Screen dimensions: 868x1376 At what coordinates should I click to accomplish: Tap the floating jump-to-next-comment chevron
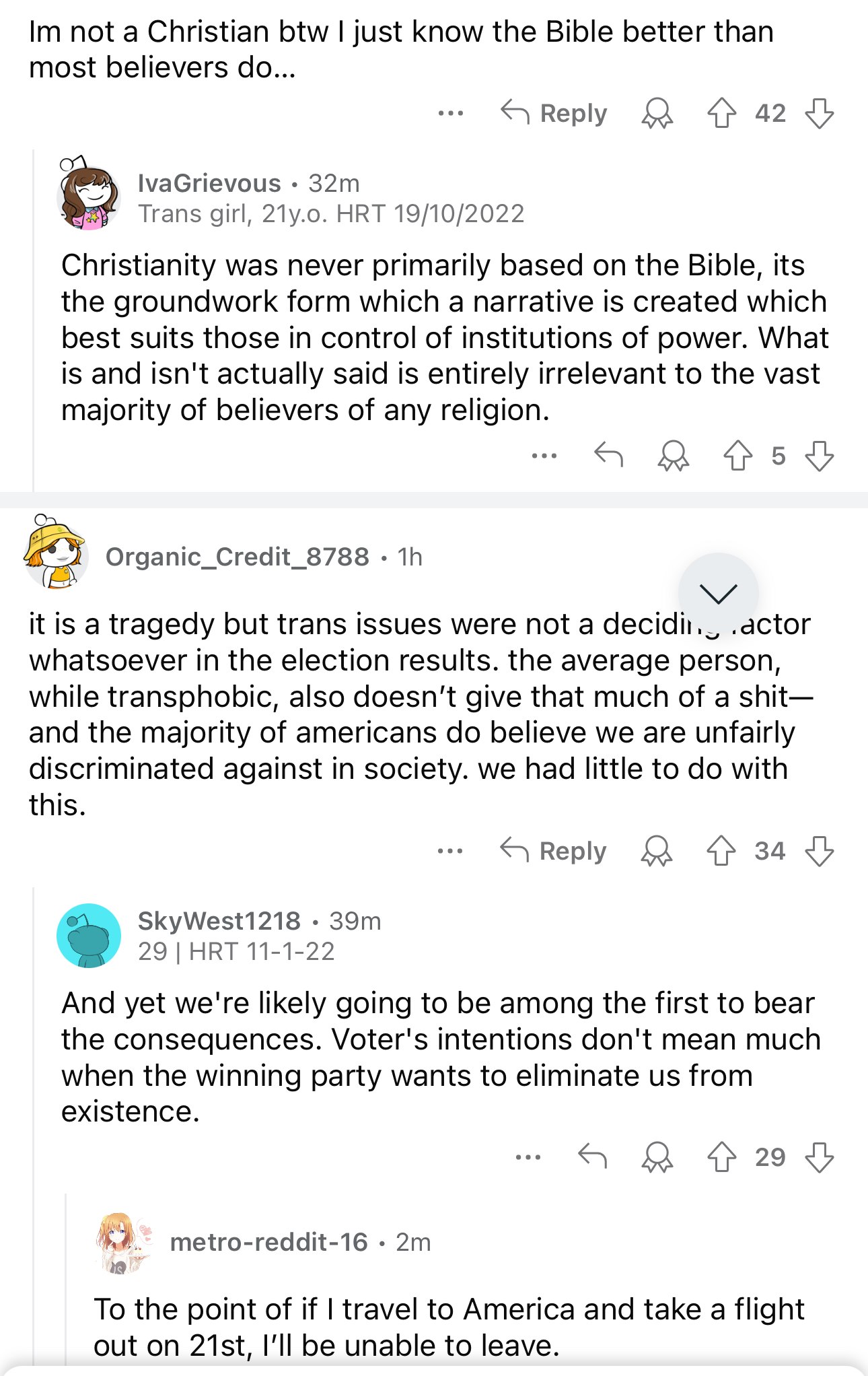click(718, 593)
